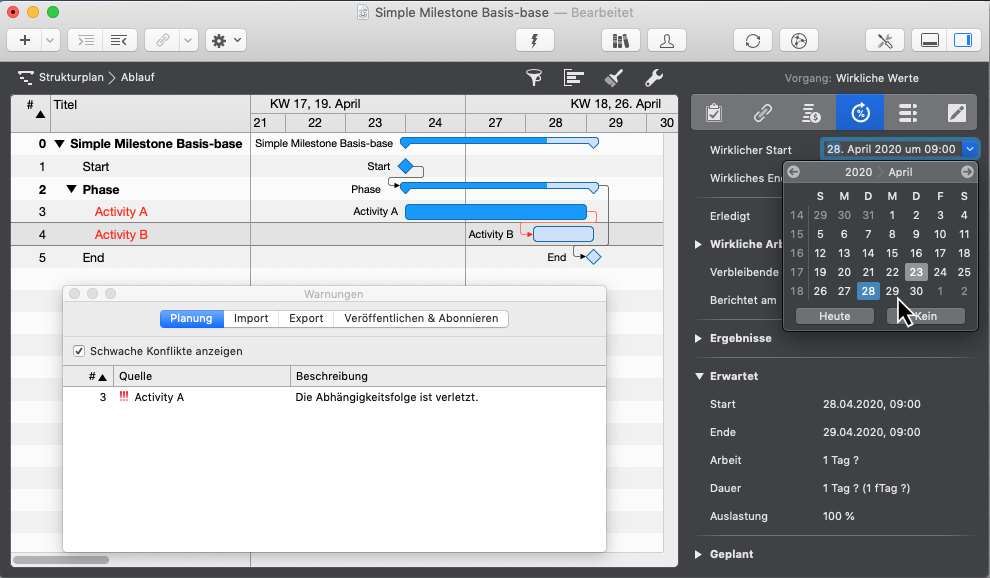Viewport: 990px width, 578px height.
Task: Switch to the Import tab
Action: 251,319
